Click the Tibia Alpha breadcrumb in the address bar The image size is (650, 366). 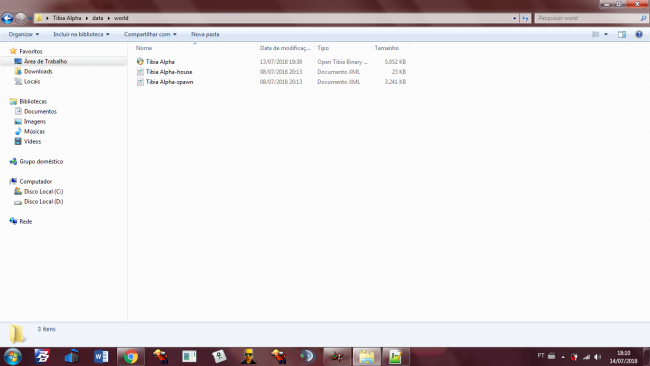pyautogui.click(x=67, y=18)
